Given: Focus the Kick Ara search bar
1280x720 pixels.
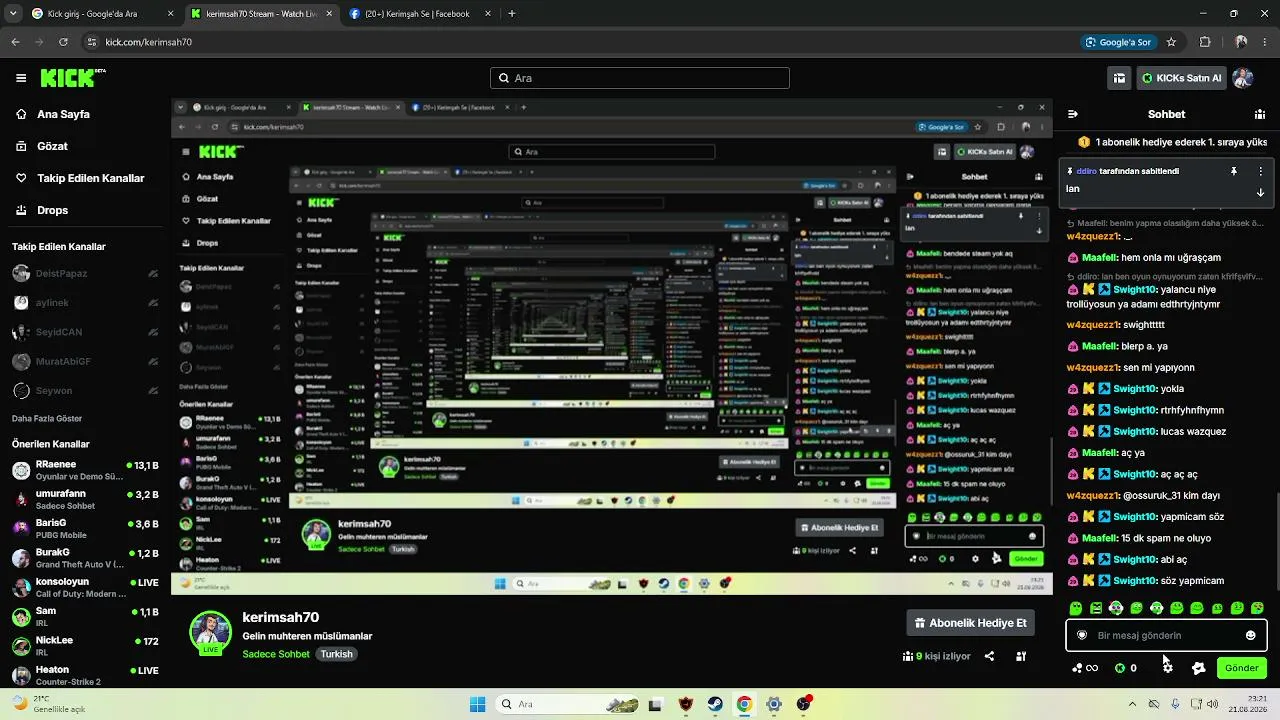Looking at the screenshot, I should (x=640, y=78).
